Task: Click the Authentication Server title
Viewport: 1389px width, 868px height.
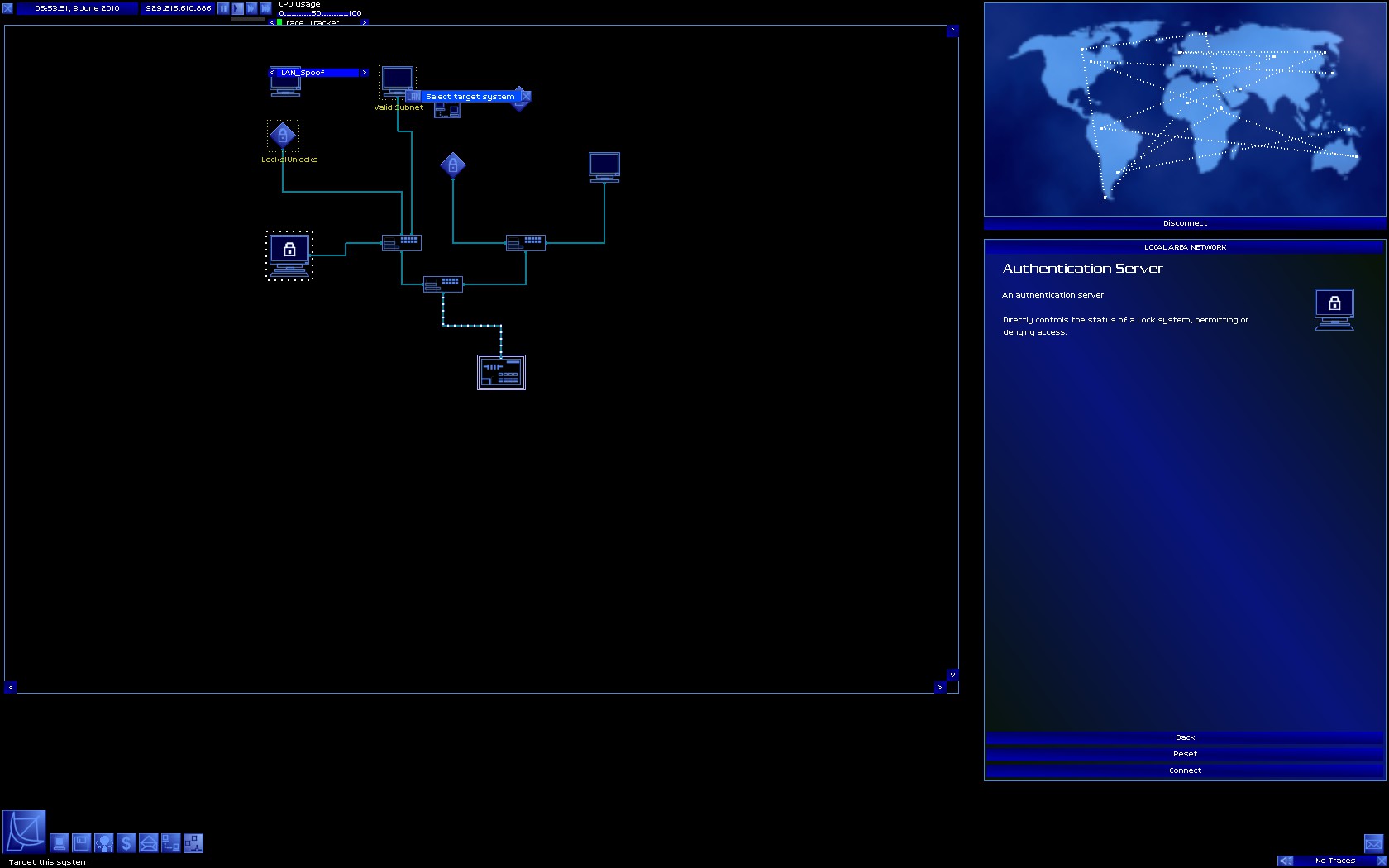Action: pos(1082,269)
